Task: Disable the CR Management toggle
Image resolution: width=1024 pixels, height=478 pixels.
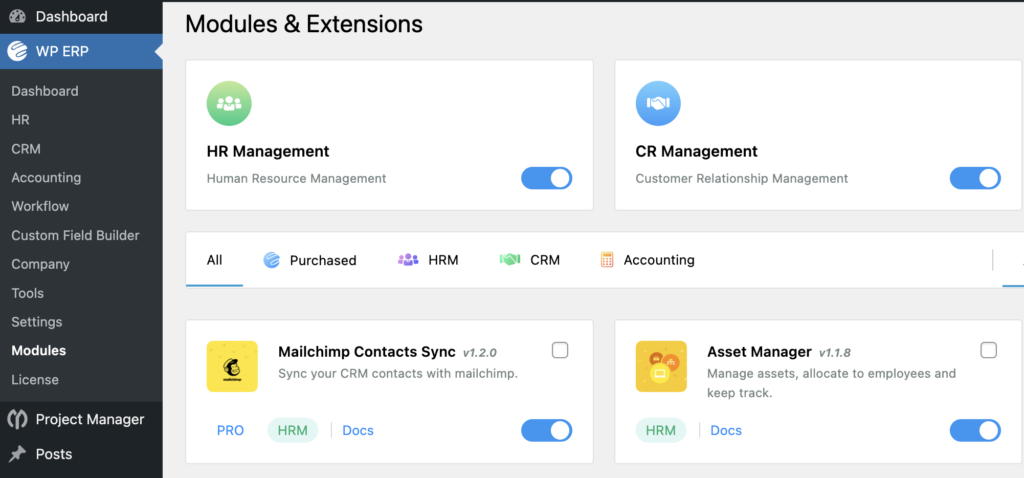Action: tap(975, 178)
